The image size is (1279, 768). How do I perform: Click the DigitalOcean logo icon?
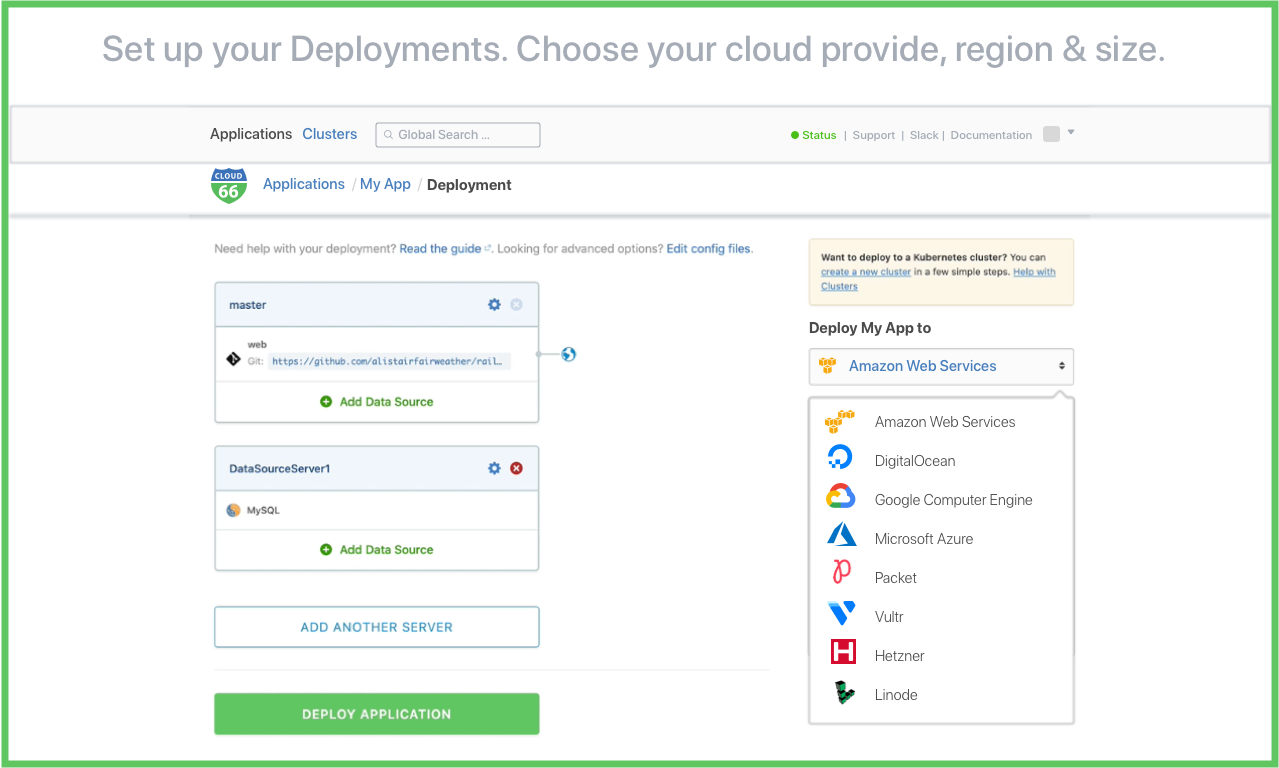coord(841,459)
